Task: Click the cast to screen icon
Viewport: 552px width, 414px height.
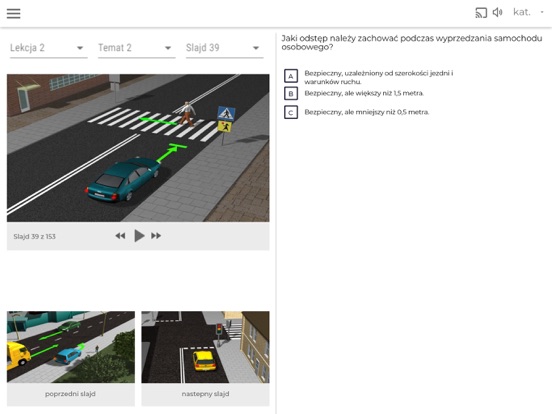Action: click(x=481, y=13)
